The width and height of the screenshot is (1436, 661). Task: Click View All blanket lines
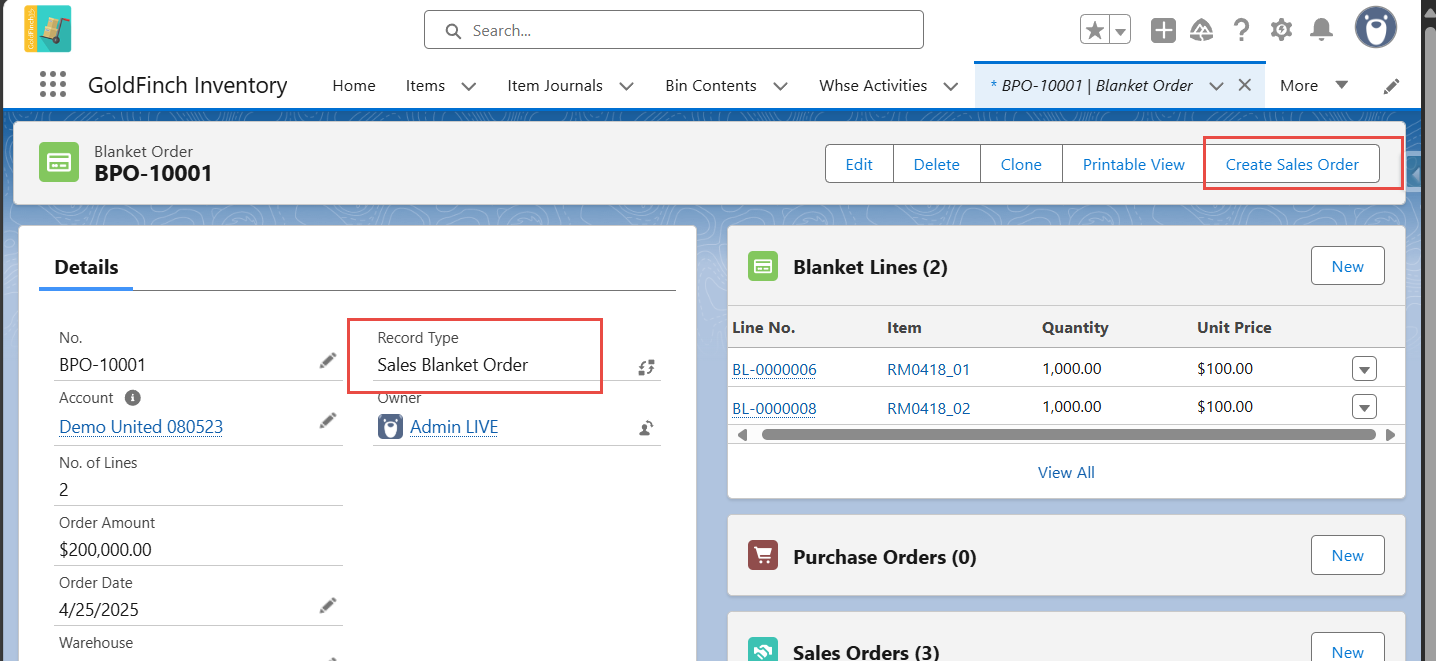click(x=1066, y=472)
